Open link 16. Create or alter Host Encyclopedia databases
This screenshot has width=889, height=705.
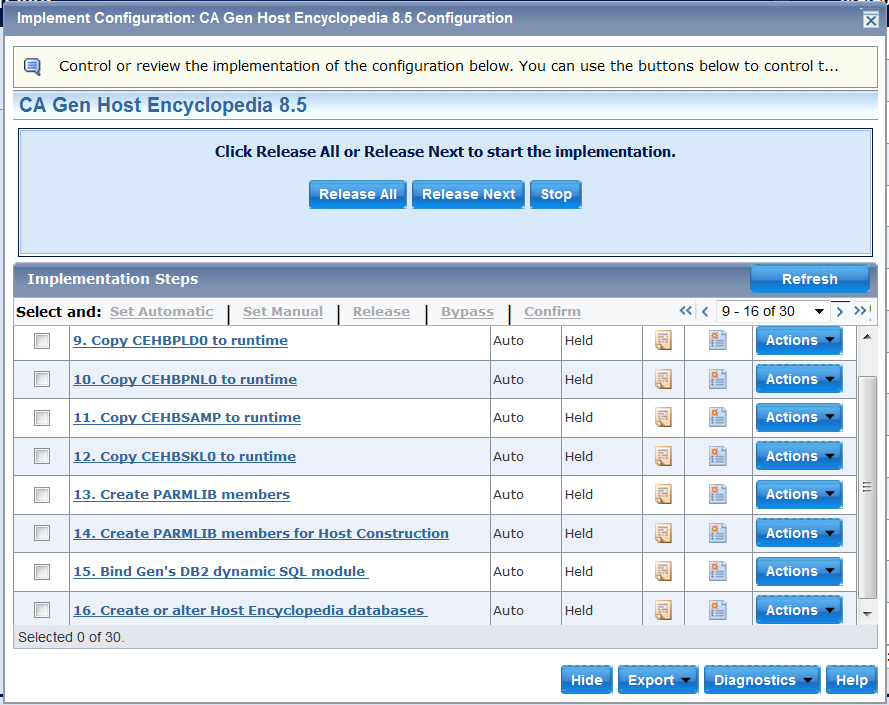[250, 611]
